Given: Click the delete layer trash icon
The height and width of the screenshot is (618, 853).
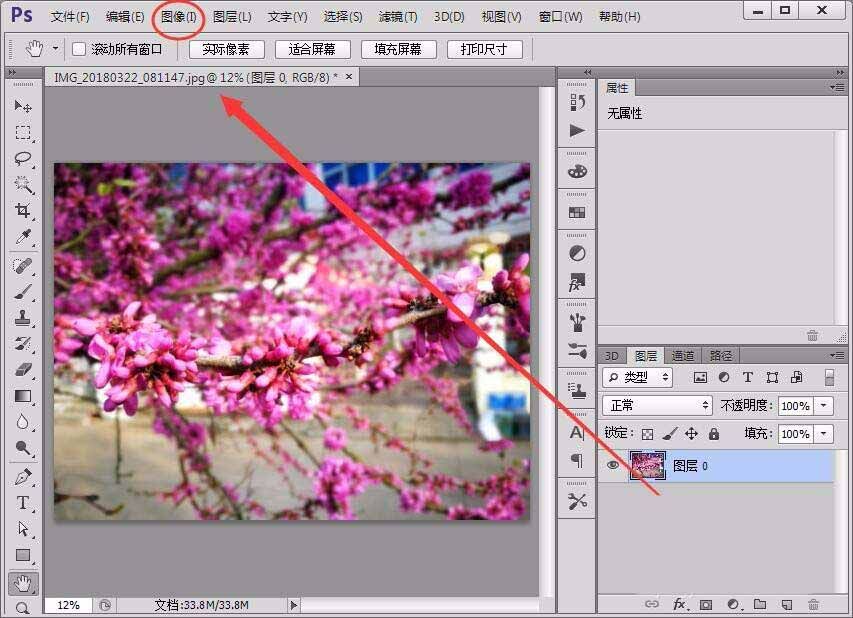Looking at the screenshot, I should pos(813,604).
